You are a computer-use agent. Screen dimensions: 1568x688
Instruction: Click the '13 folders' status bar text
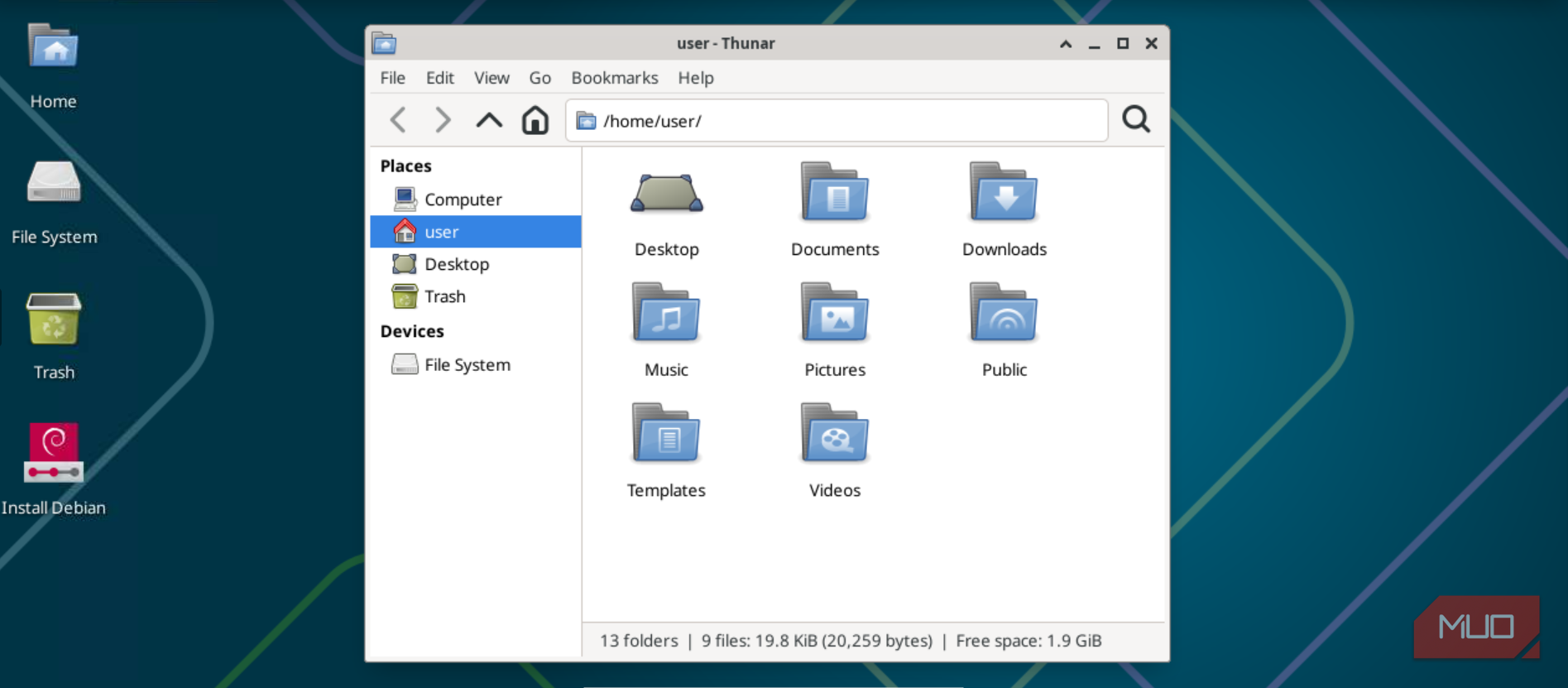click(x=639, y=641)
